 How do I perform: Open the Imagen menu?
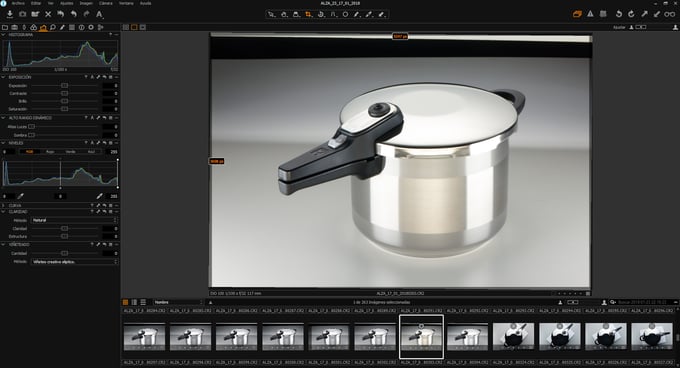point(86,3)
